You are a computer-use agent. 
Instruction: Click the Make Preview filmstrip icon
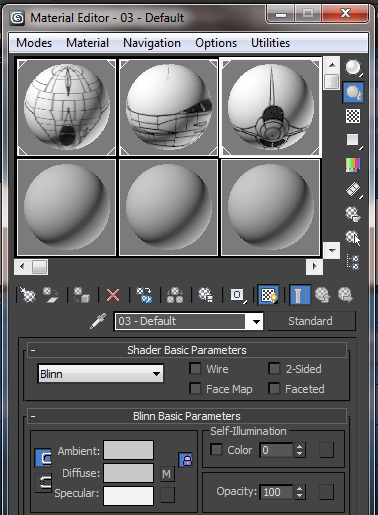pyautogui.click(x=353, y=189)
